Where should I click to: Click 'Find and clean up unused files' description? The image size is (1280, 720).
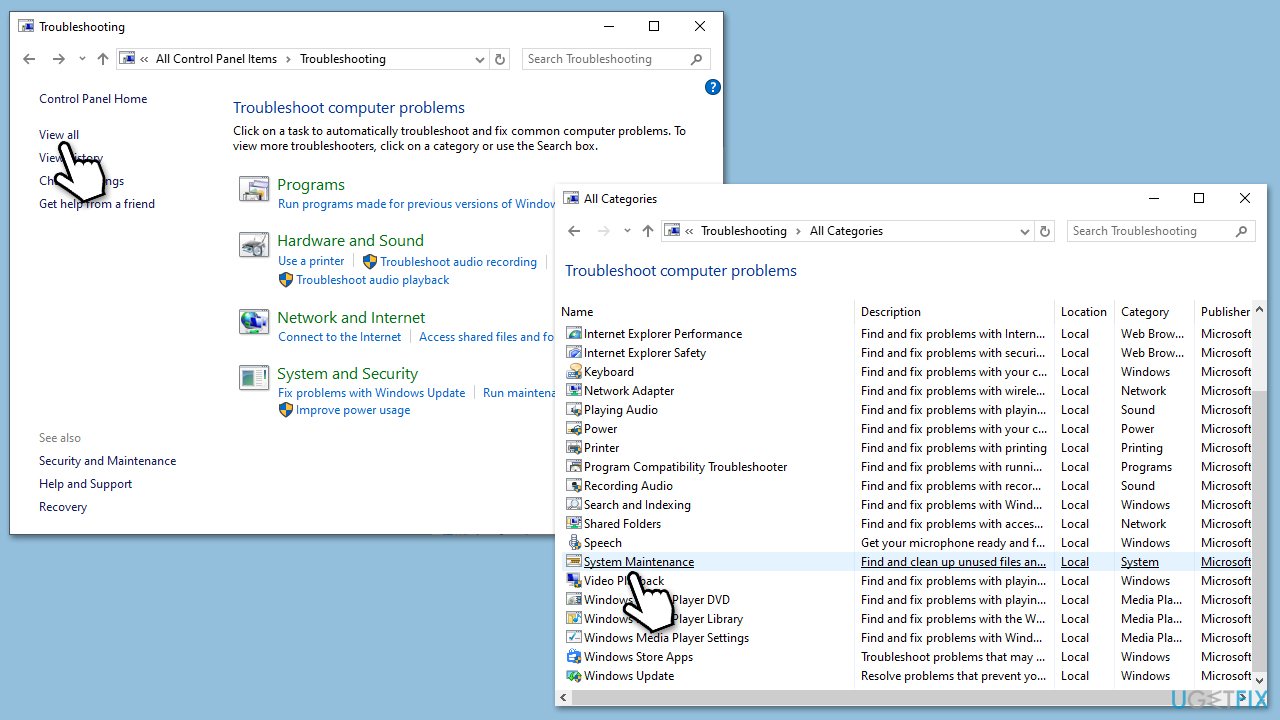pos(953,562)
